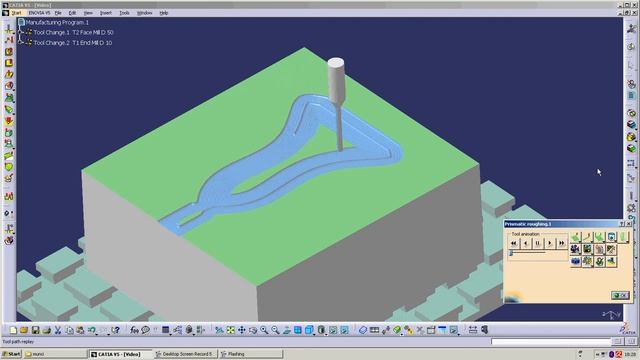Screen dimensions: 640x360
Task: Open the third green replay mode icon
Action: click(599, 237)
